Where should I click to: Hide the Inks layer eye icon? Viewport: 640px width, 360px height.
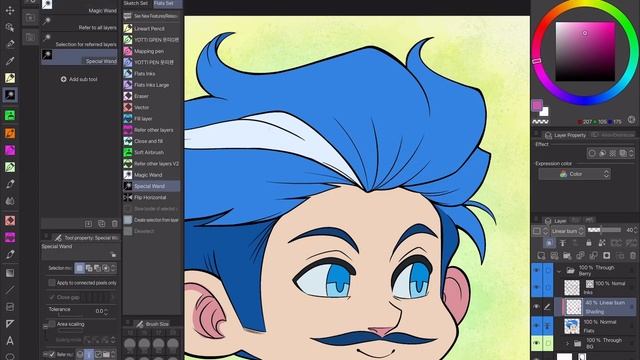(537, 287)
